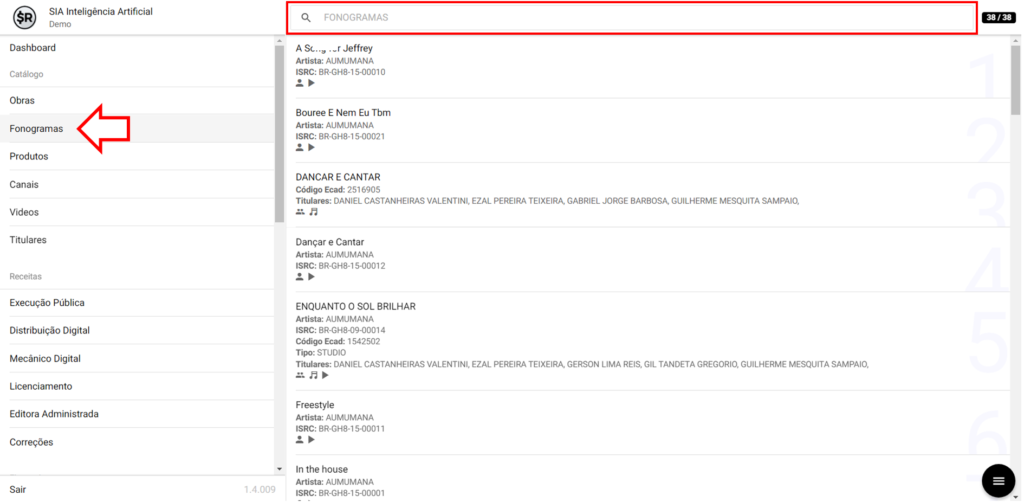The image size is (1024, 502).
Task: Open the round floating menu button at bottom right
Action: [x=996, y=481]
